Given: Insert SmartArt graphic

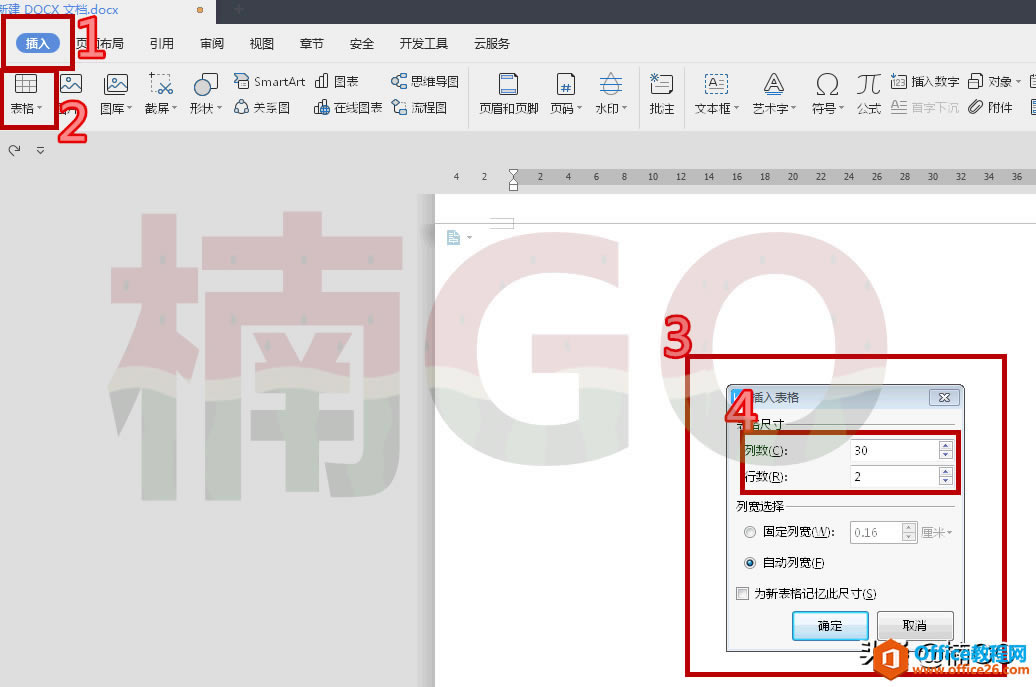Looking at the screenshot, I should [x=270, y=81].
